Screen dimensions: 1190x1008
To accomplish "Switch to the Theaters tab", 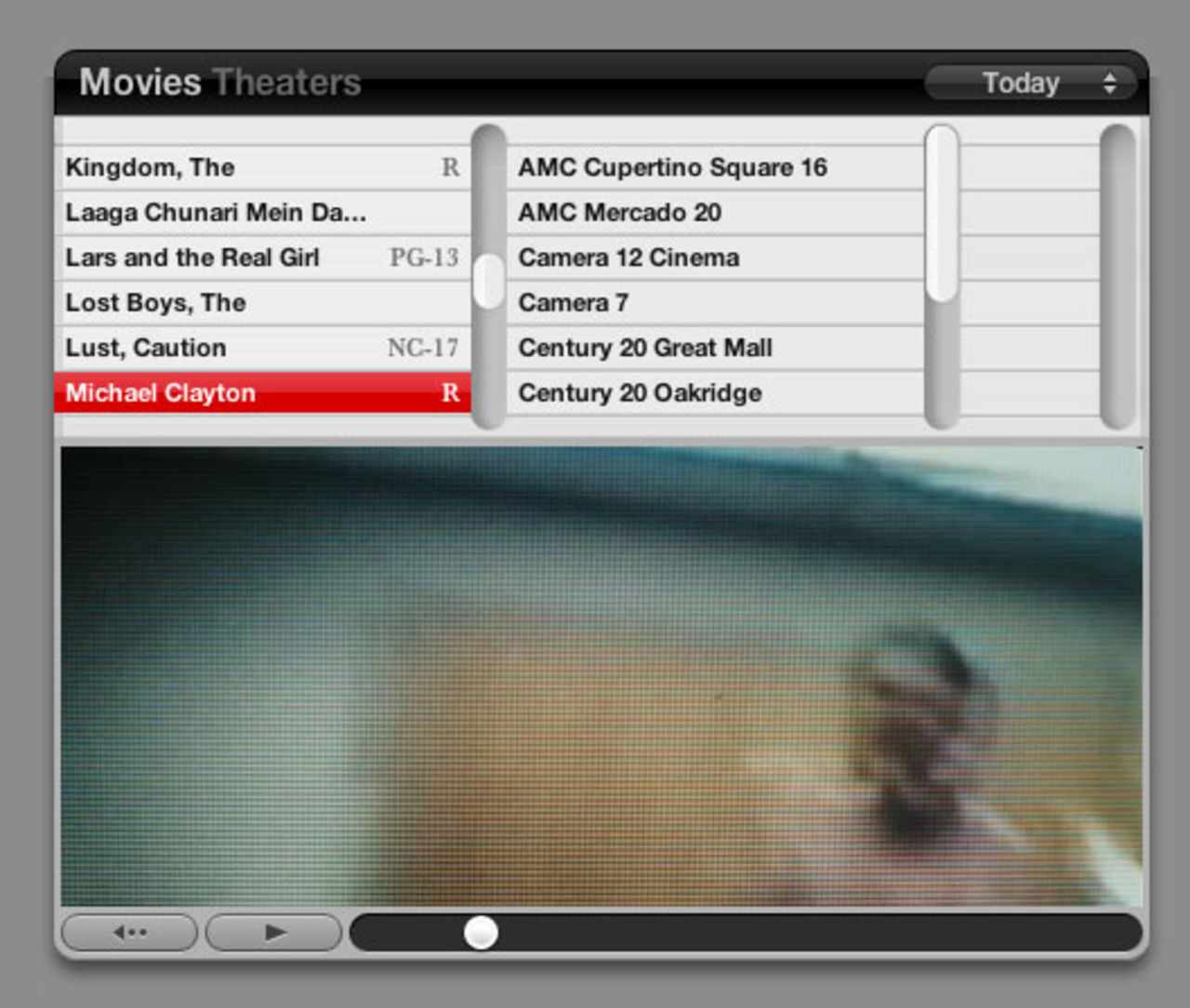I will (x=286, y=83).
